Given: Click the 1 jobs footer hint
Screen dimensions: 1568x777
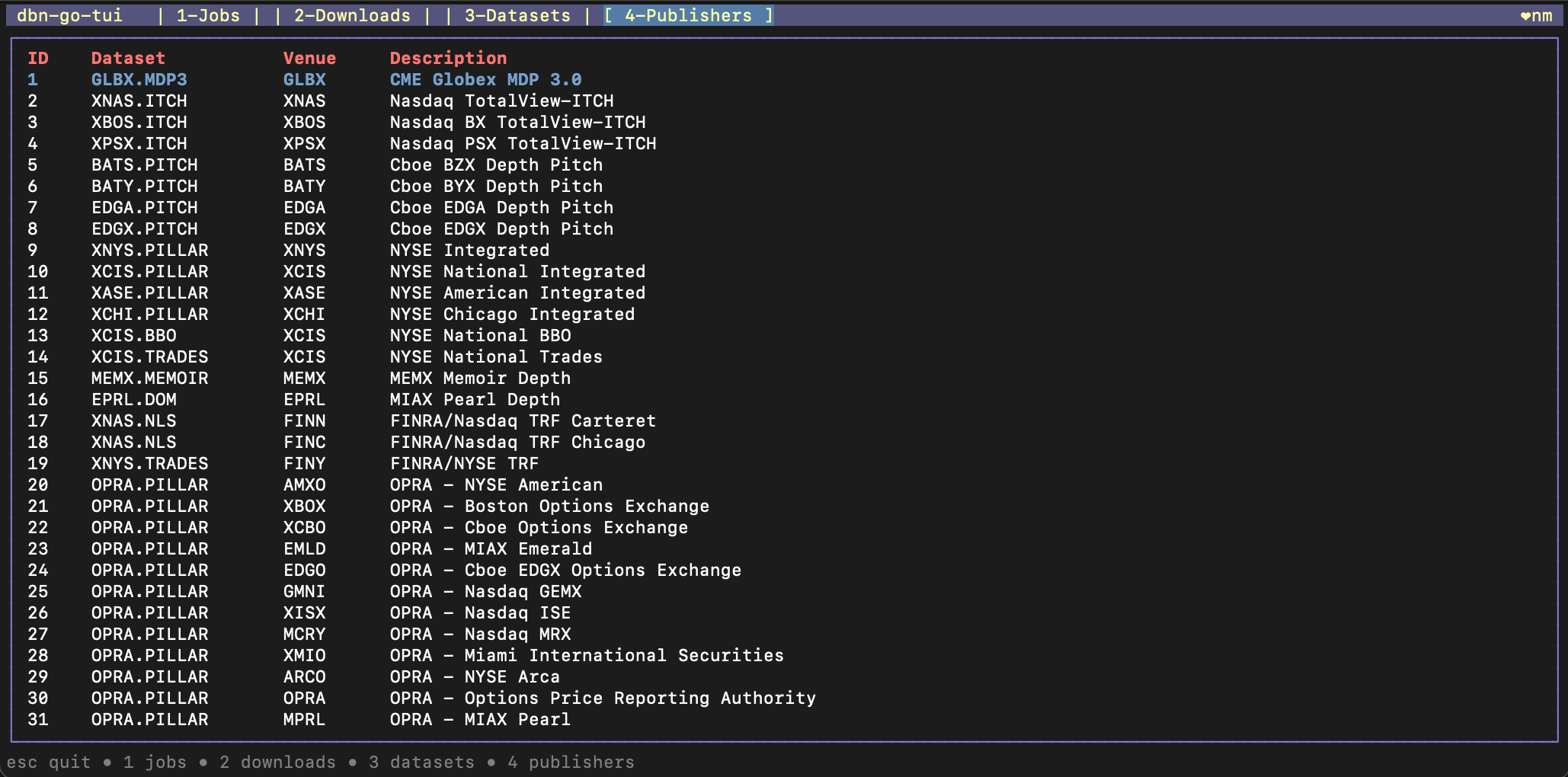Looking at the screenshot, I should tap(155, 762).
